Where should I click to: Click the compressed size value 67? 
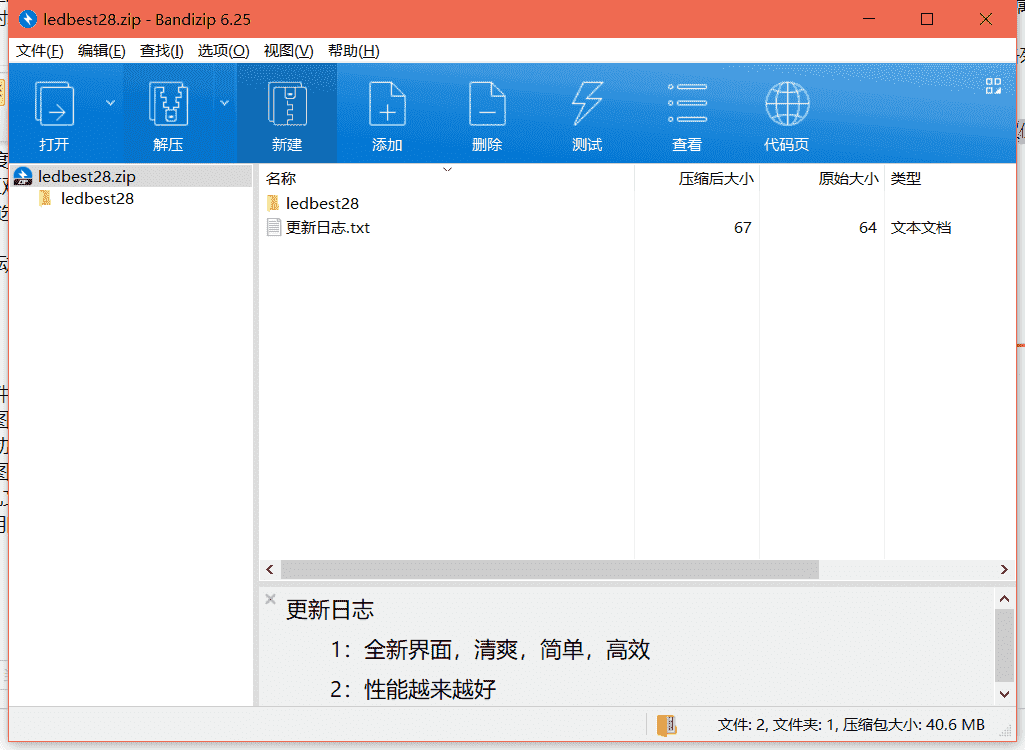point(743,228)
